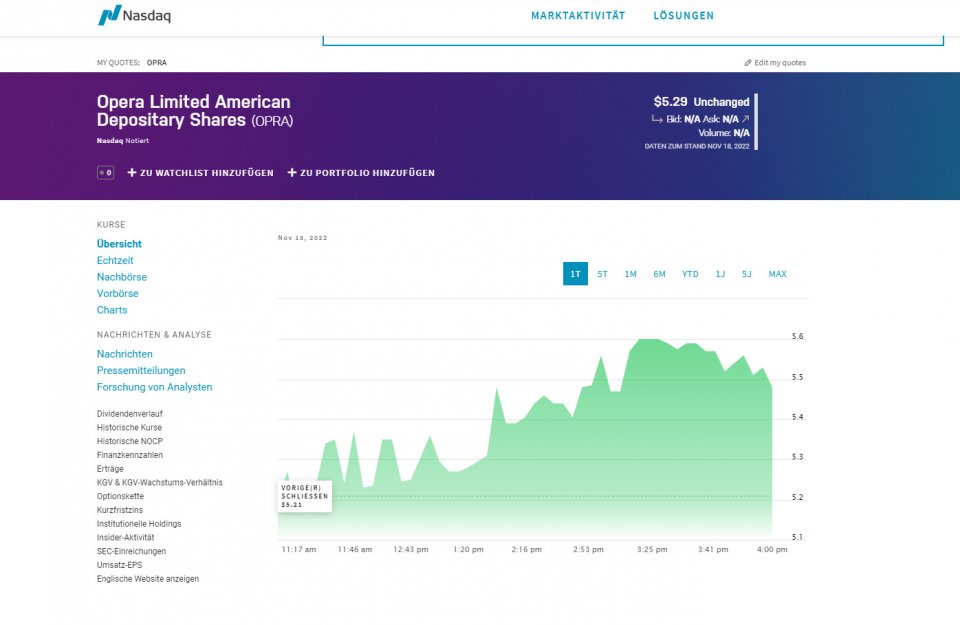Click Zu Watchlist hinzufügen button

click(x=200, y=173)
